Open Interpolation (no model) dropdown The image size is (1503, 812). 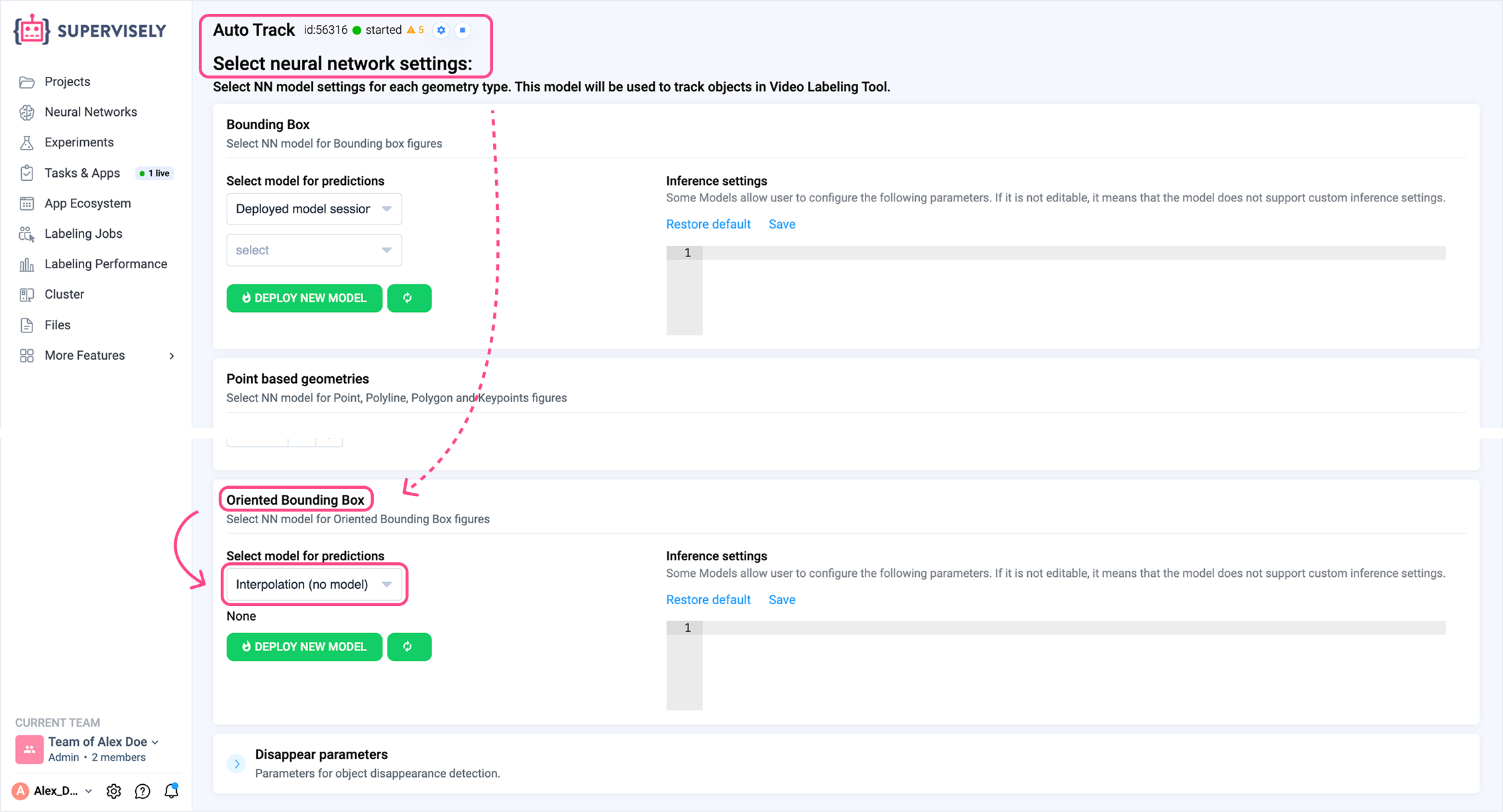pyautogui.click(x=313, y=584)
